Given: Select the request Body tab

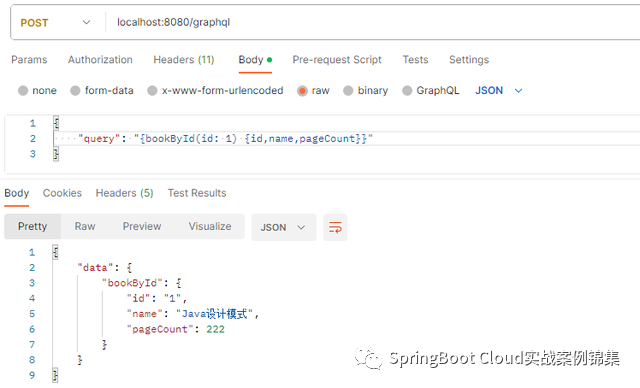Looking at the screenshot, I should point(255,60).
